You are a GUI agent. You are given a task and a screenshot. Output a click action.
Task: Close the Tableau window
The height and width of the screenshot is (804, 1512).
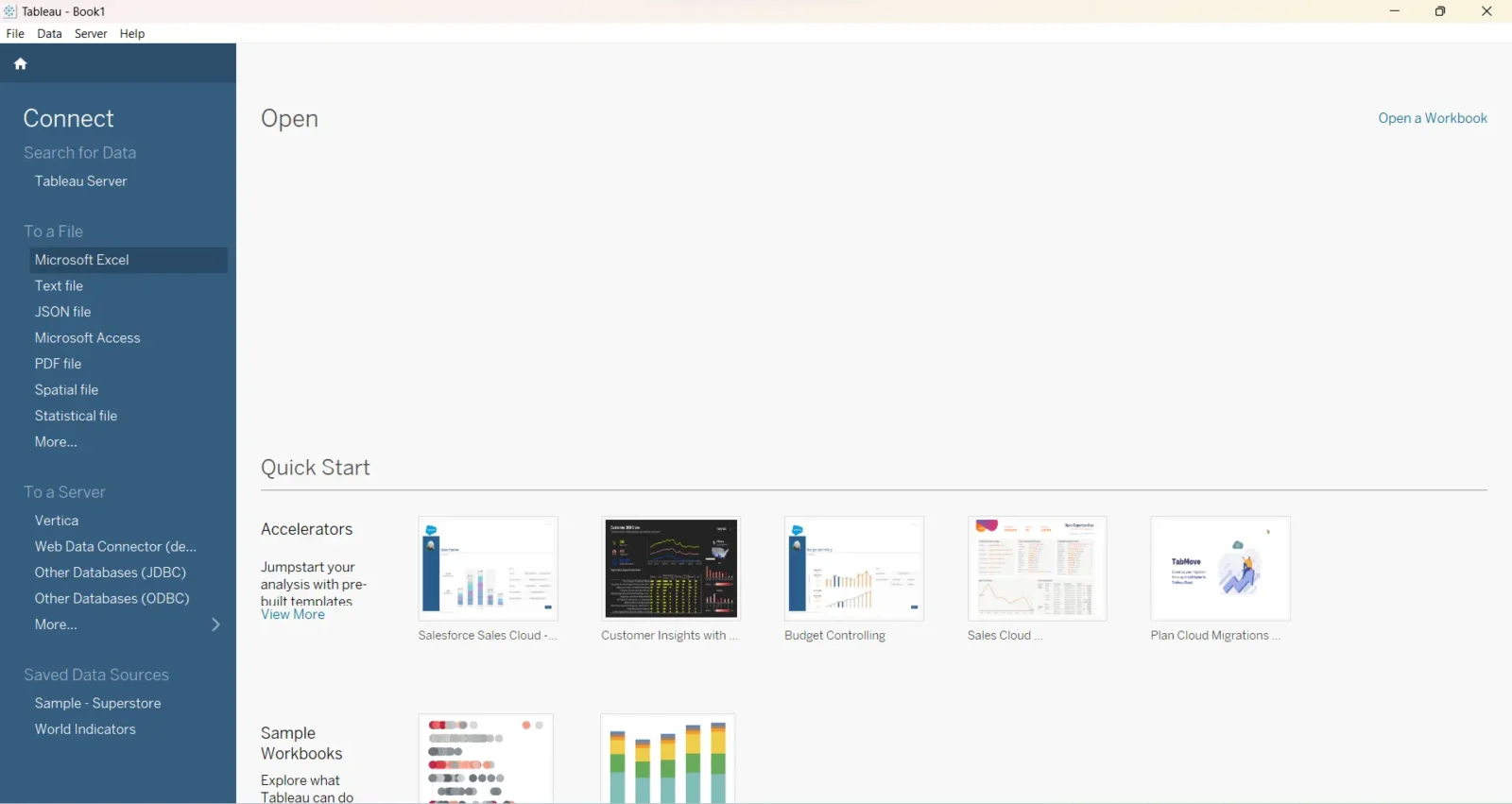click(1486, 11)
